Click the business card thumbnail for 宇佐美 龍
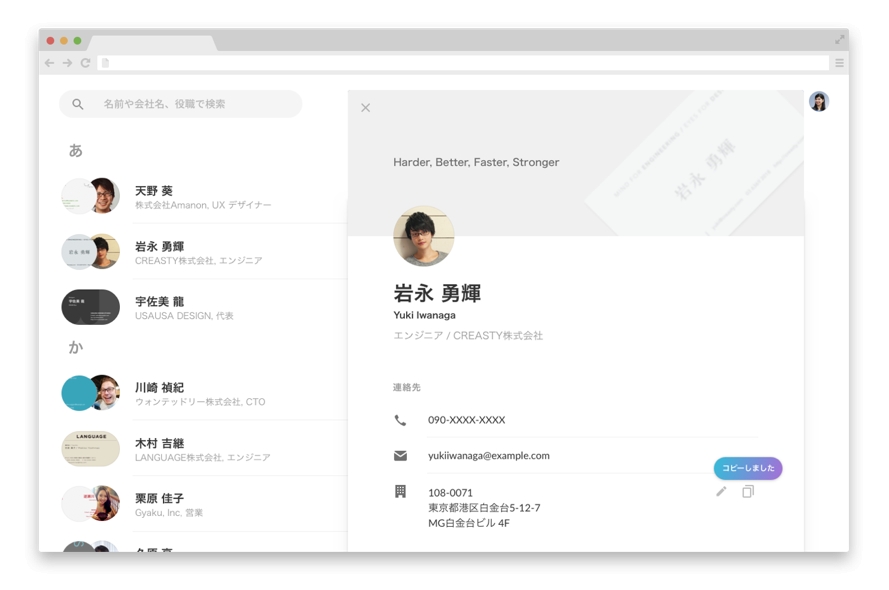The height and width of the screenshot is (590, 889). point(89,306)
